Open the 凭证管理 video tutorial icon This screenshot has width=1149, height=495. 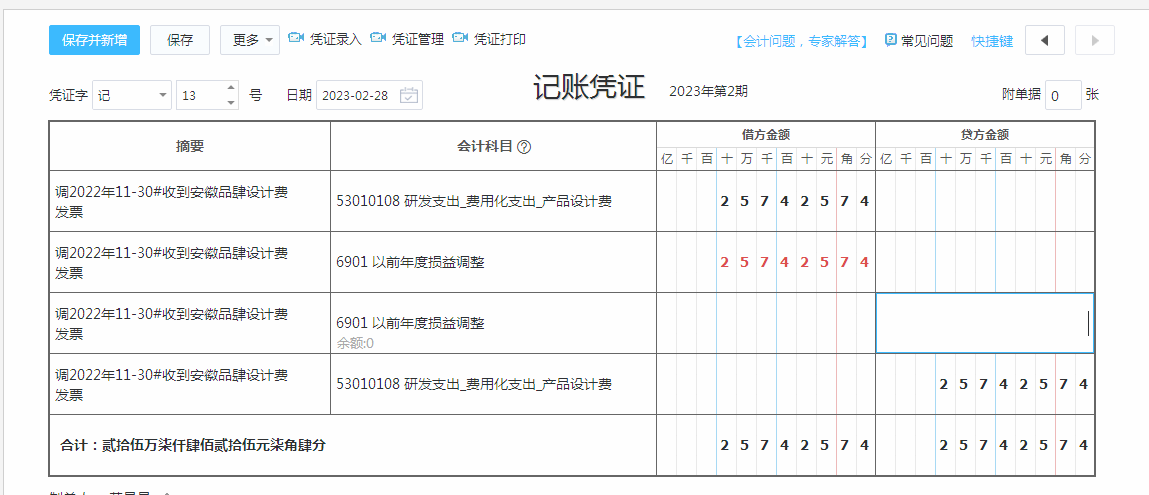pyautogui.click(x=378, y=39)
